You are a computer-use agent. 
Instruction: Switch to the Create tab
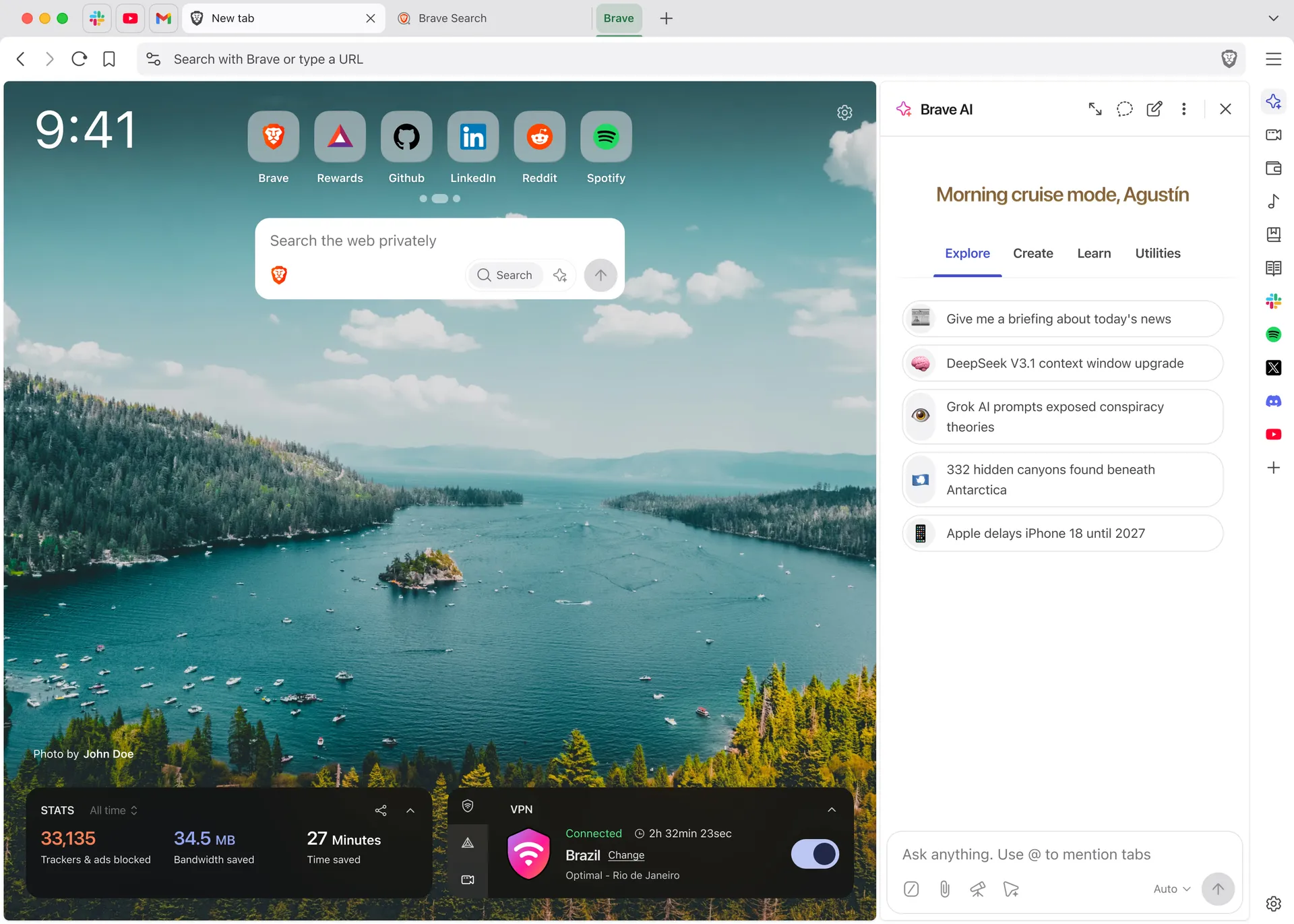click(1033, 253)
